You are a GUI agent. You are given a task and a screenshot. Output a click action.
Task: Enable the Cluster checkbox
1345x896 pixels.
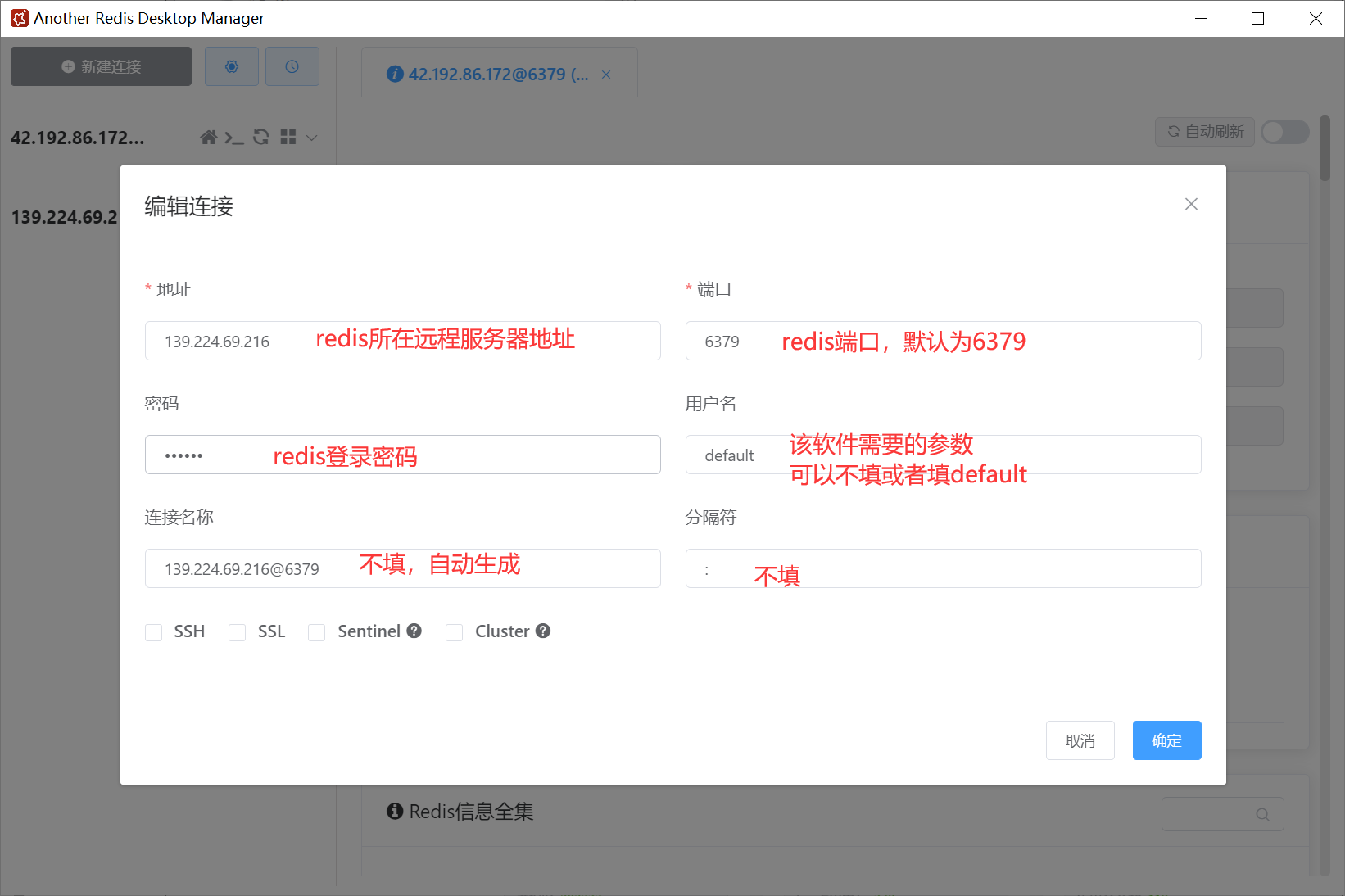click(455, 632)
